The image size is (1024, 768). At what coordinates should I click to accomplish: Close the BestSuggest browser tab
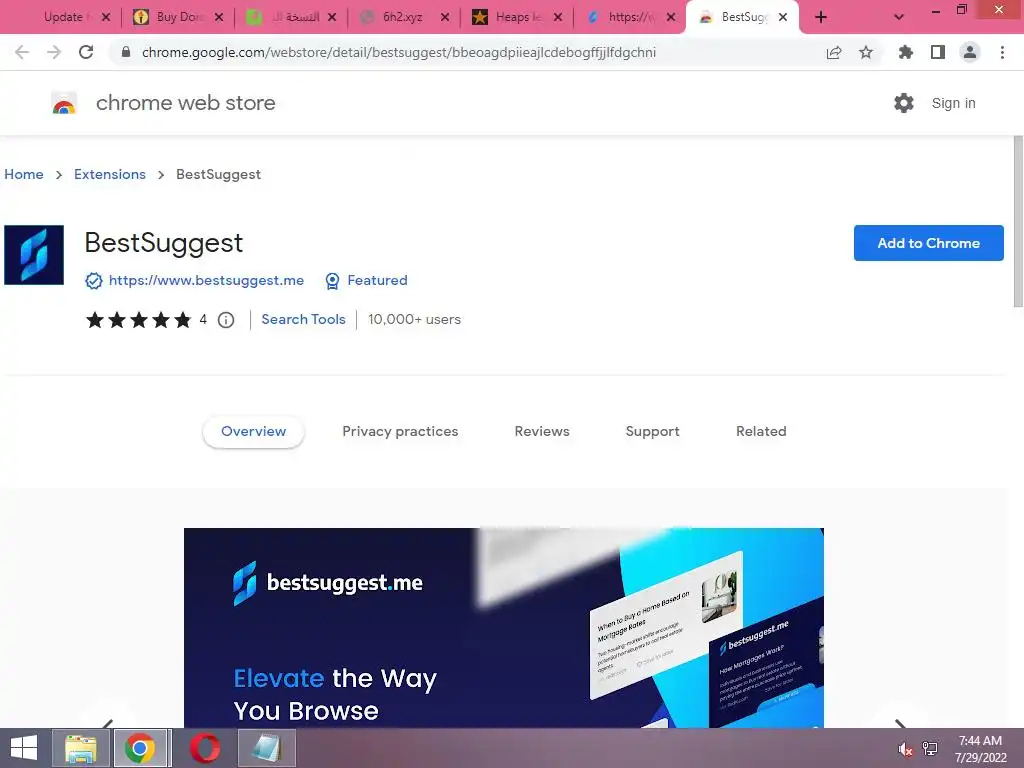pyautogui.click(x=783, y=17)
